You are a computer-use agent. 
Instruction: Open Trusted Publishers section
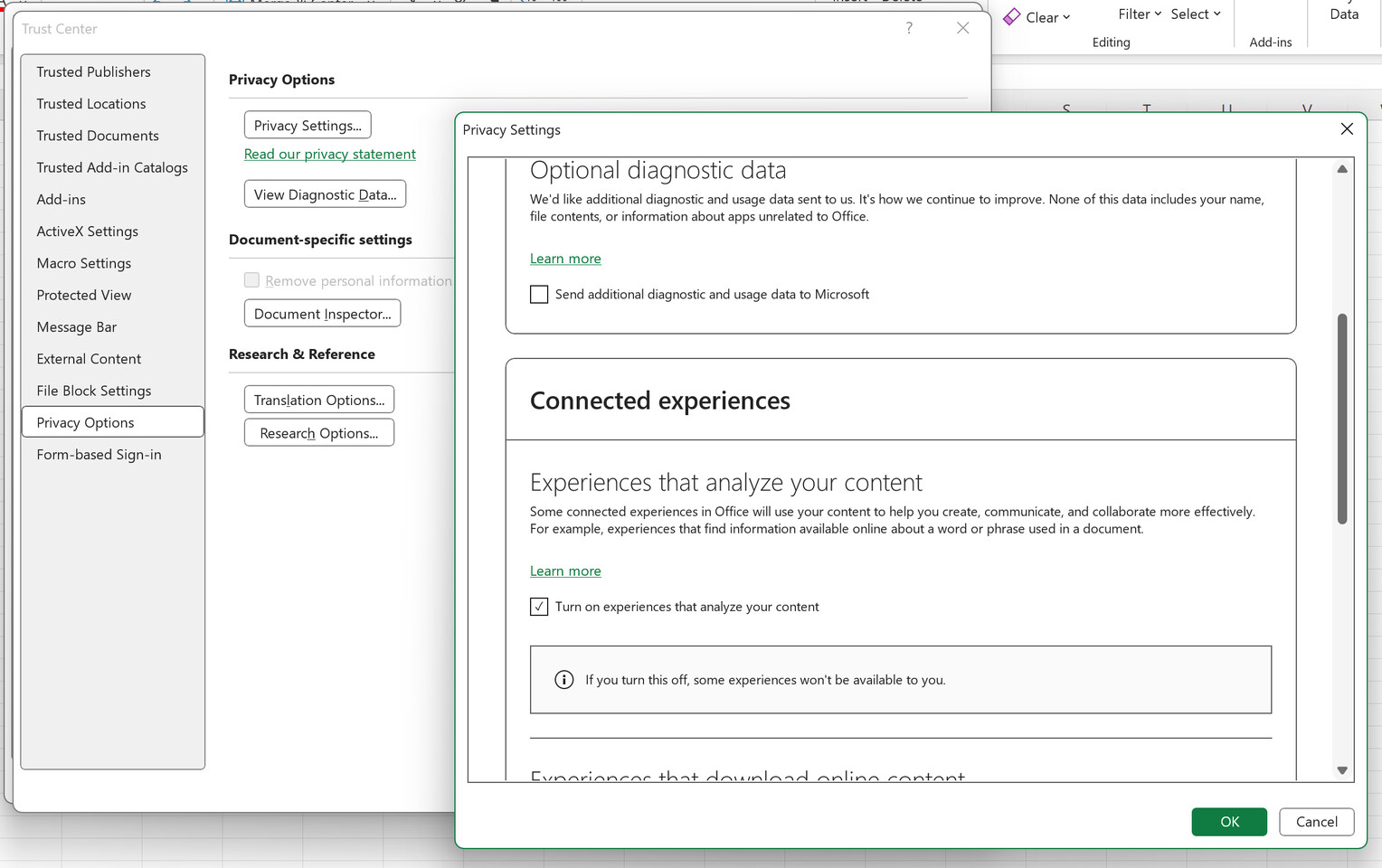pos(112,71)
